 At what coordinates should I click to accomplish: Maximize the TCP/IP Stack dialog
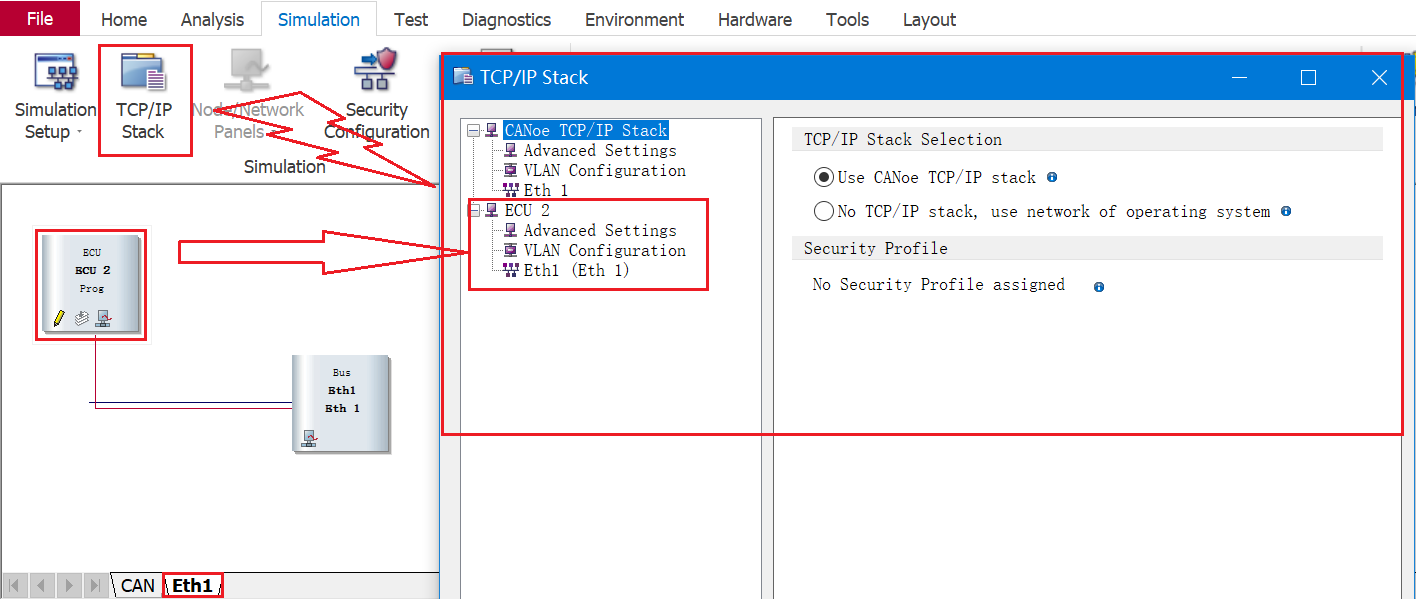[1308, 77]
